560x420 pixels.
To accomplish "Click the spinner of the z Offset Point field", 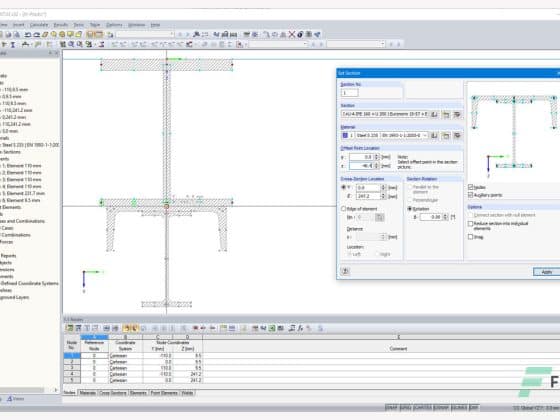I will (377, 166).
